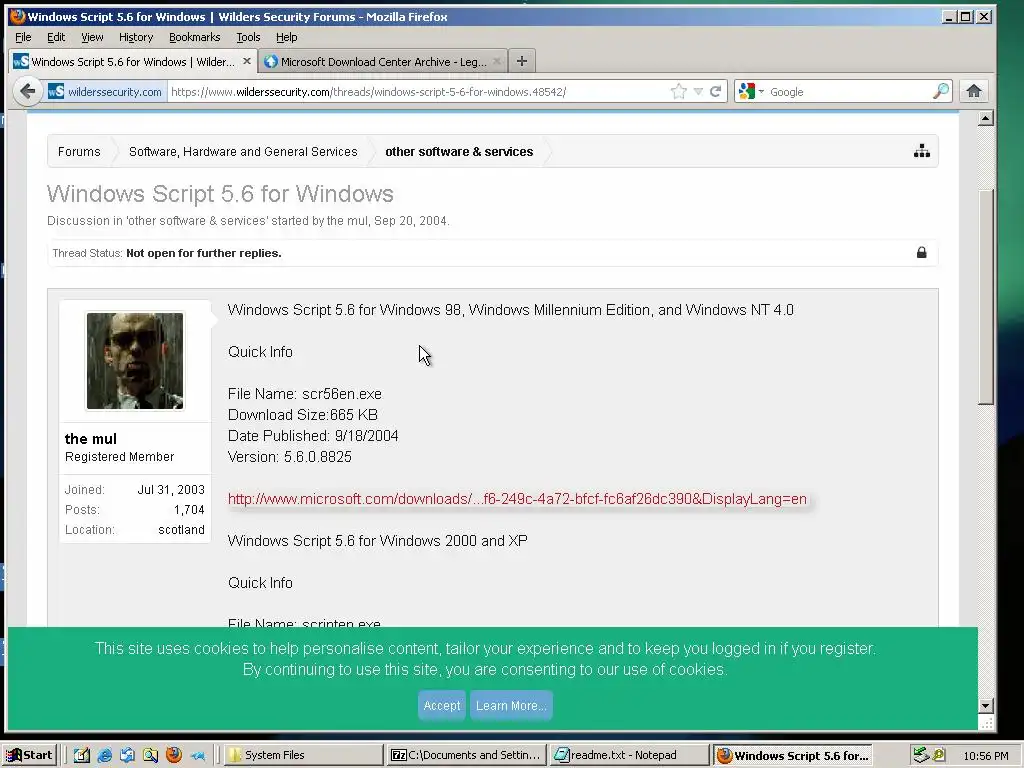Close the Windows Script 5.6 tab
This screenshot has height=768, width=1024.
tap(247, 61)
